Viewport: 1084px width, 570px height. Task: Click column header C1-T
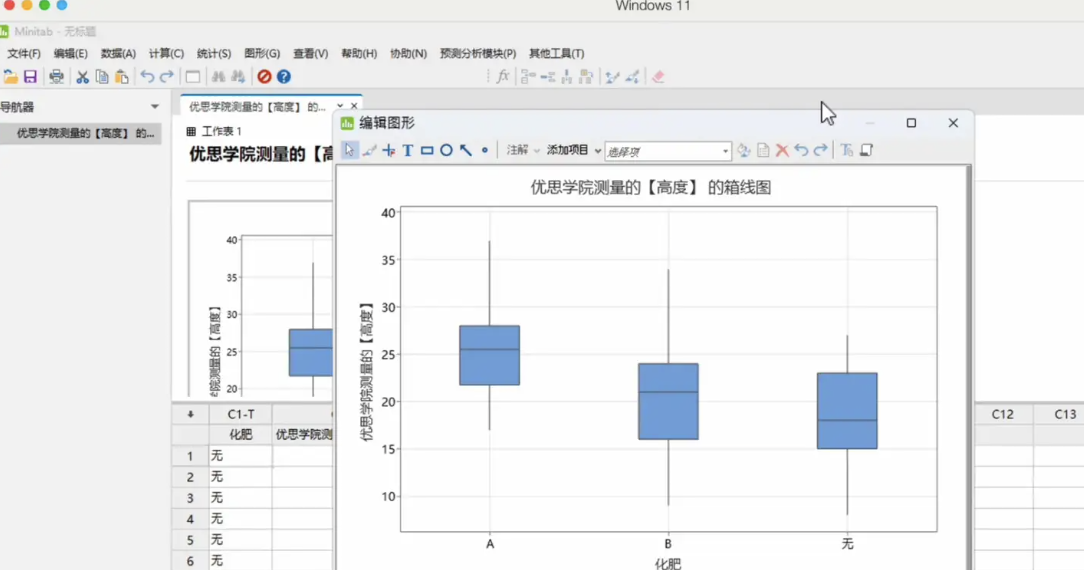point(241,414)
